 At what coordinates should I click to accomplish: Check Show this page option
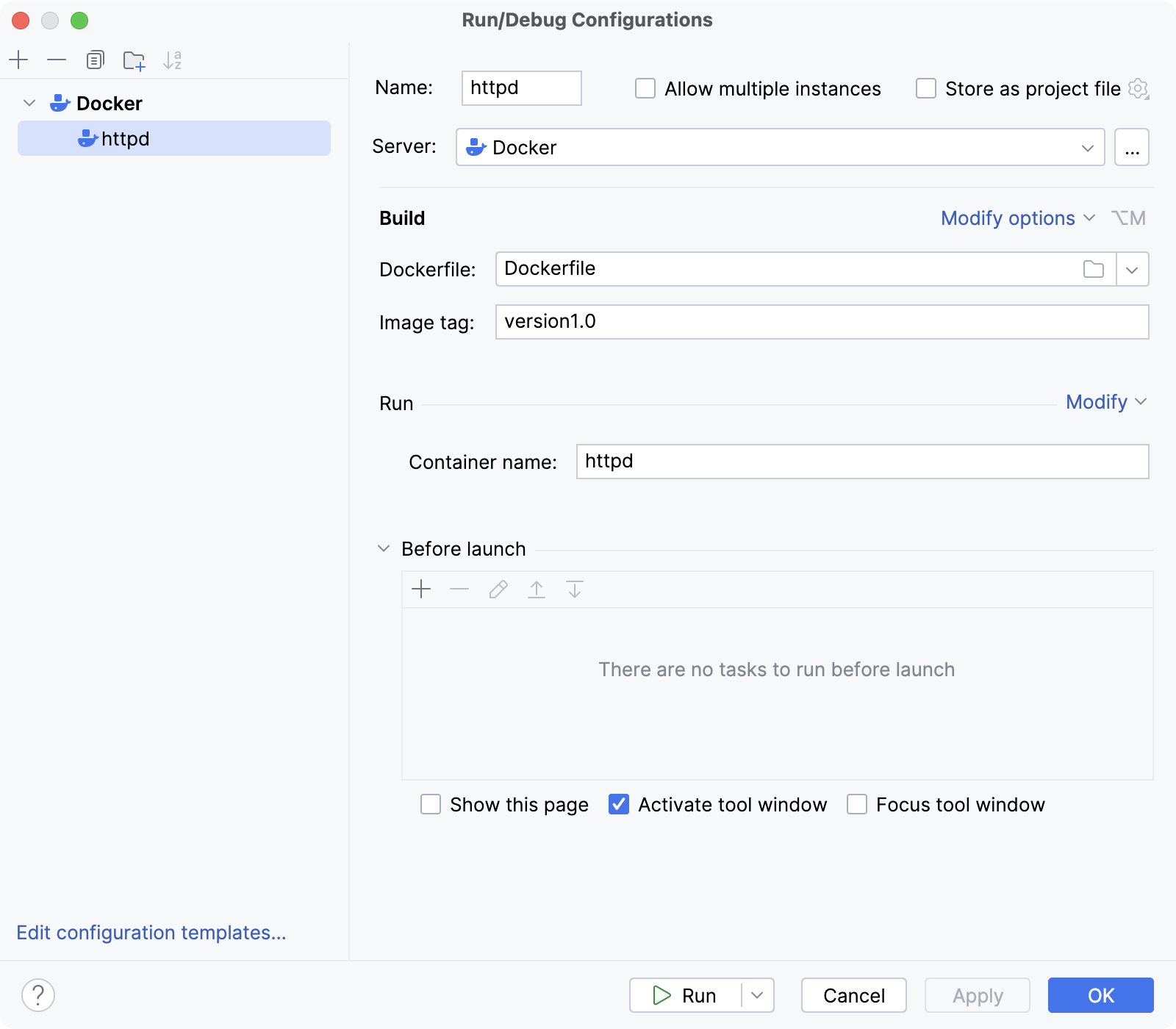pos(431,805)
